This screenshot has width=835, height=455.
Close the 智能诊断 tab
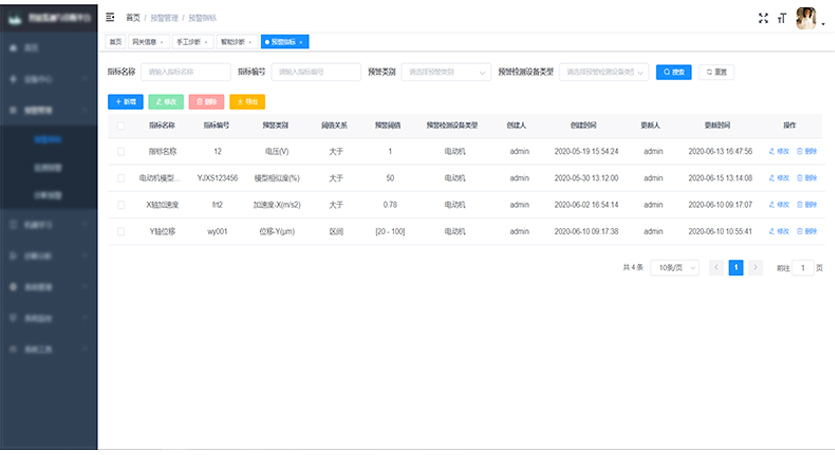point(250,42)
